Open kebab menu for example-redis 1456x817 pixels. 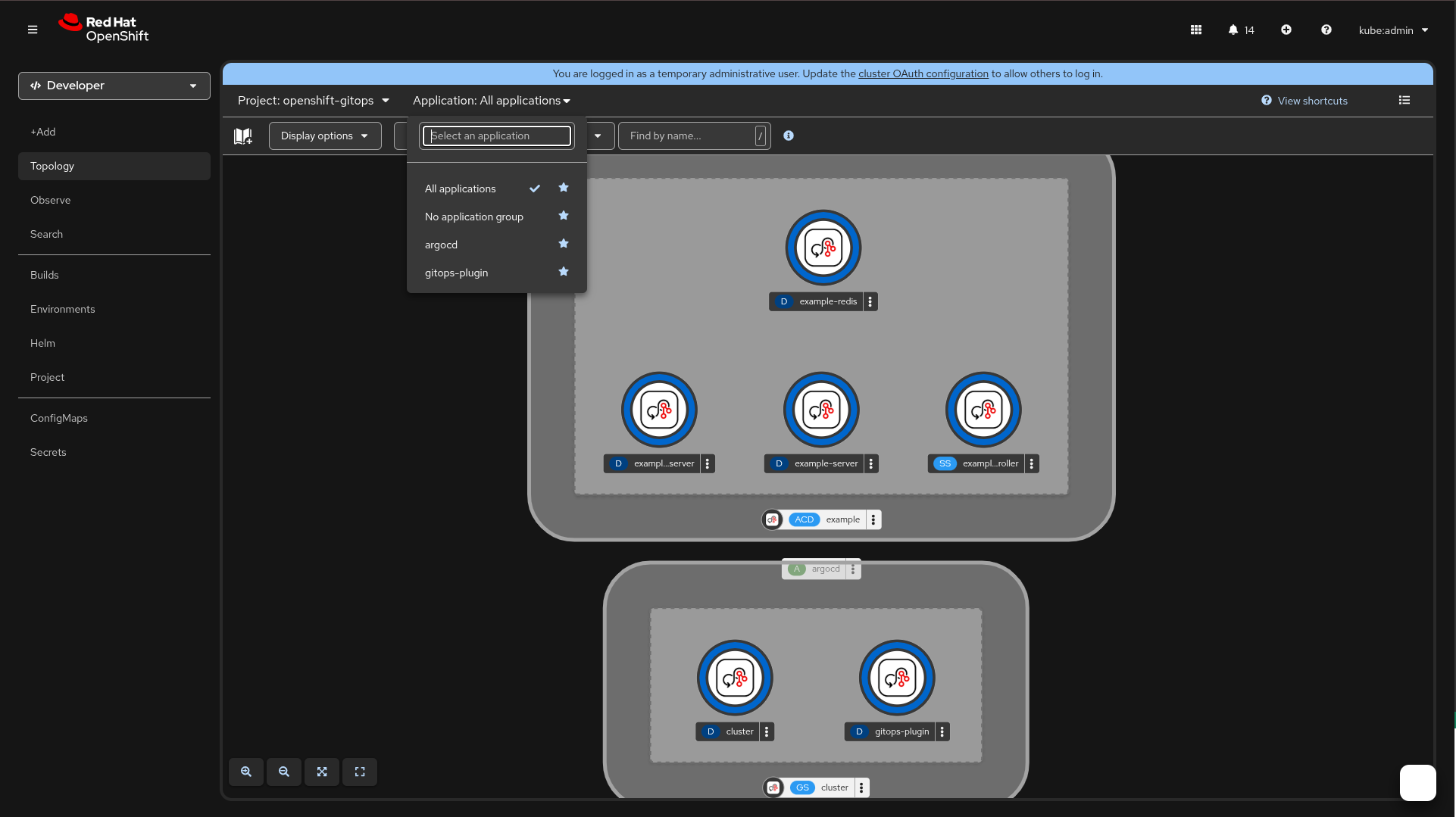pyautogui.click(x=870, y=301)
